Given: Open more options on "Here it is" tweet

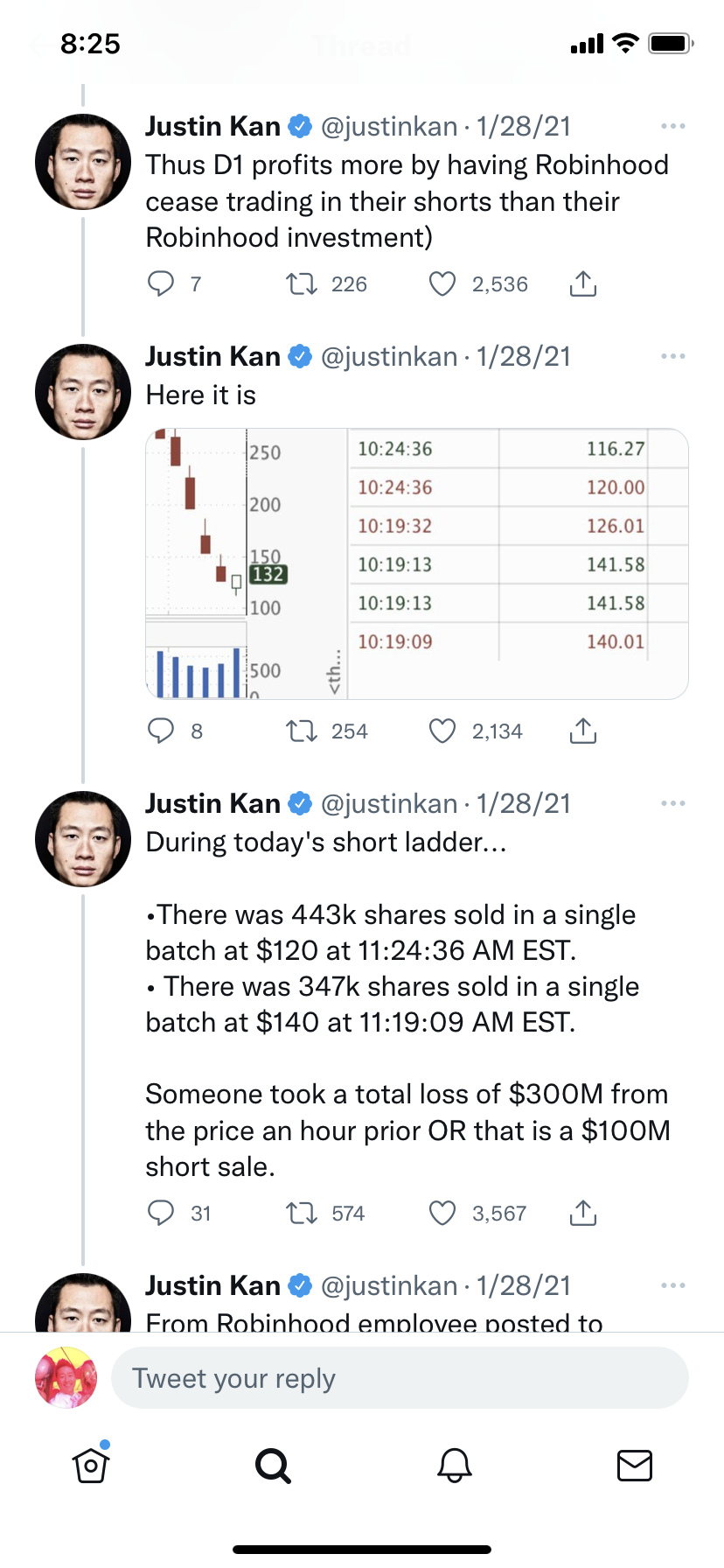Looking at the screenshot, I should [673, 357].
